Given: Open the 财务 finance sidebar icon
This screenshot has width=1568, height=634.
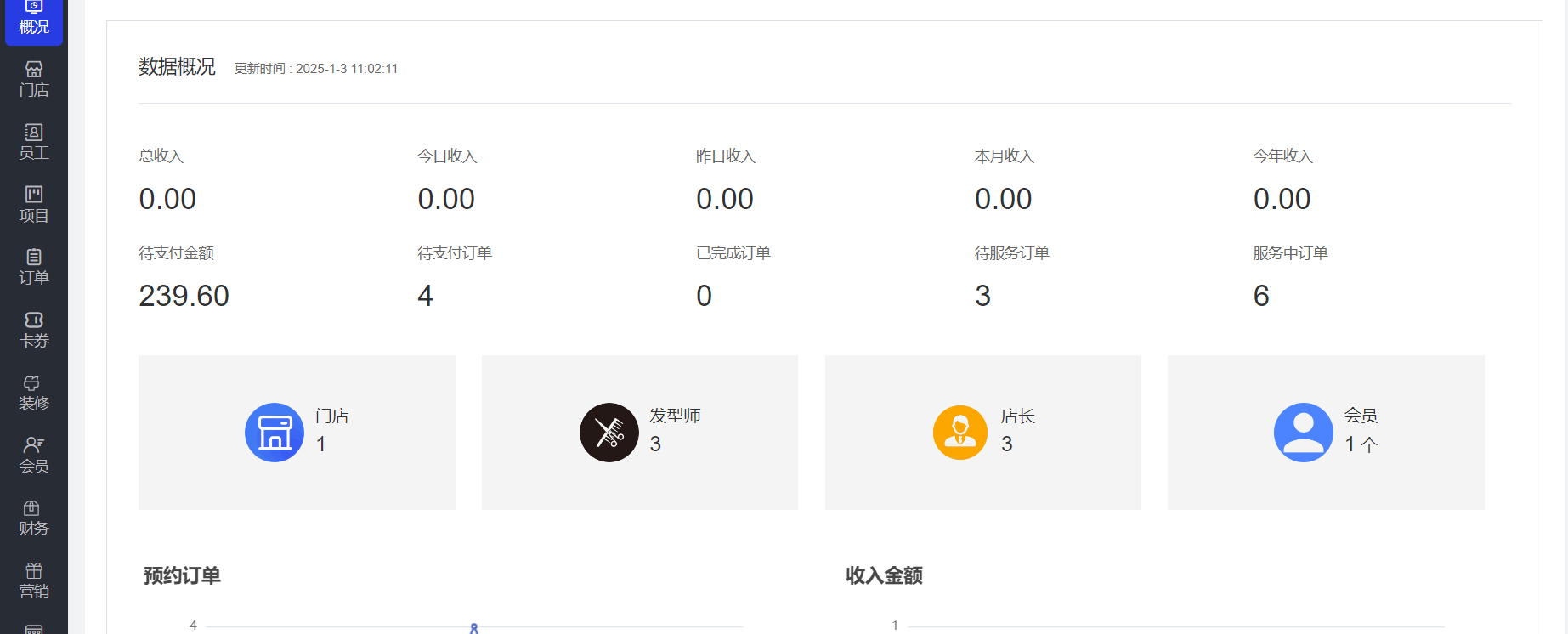Looking at the screenshot, I should coord(34,518).
